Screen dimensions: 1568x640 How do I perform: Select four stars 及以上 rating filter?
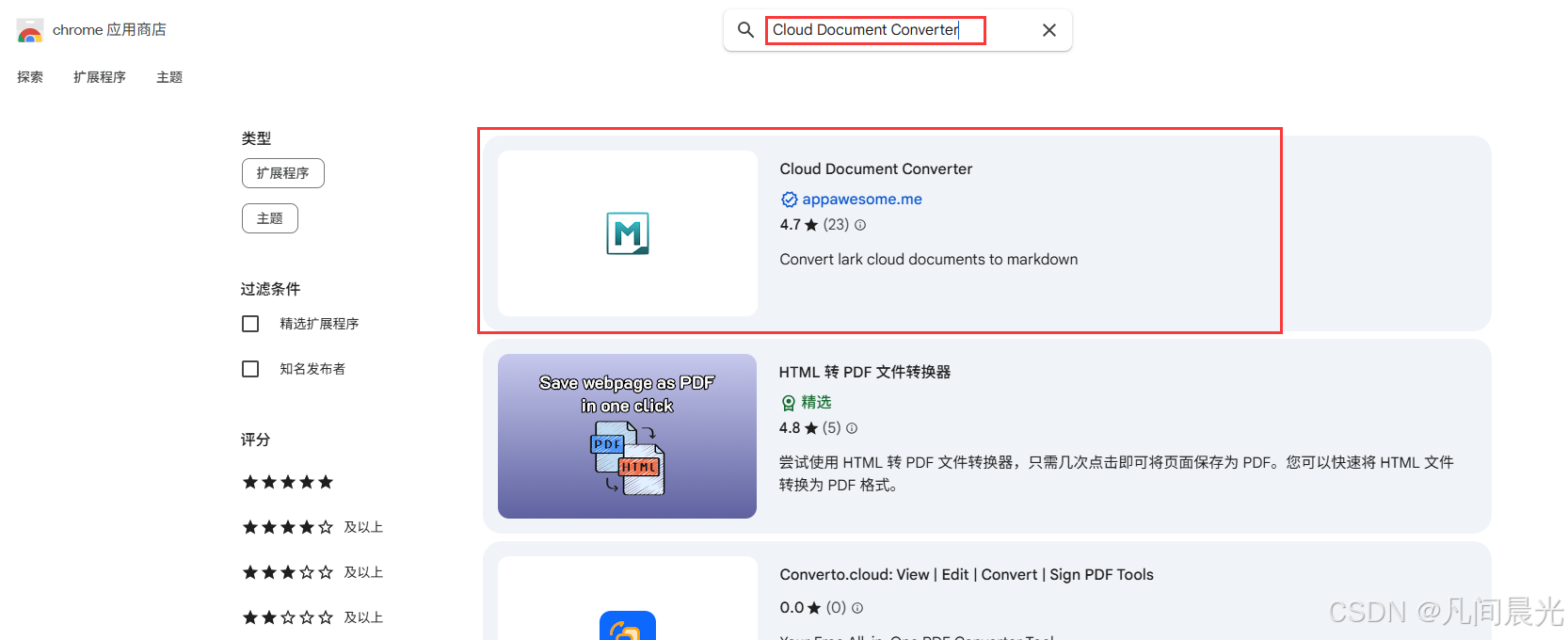pyautogui.click(x=312, y=527)
